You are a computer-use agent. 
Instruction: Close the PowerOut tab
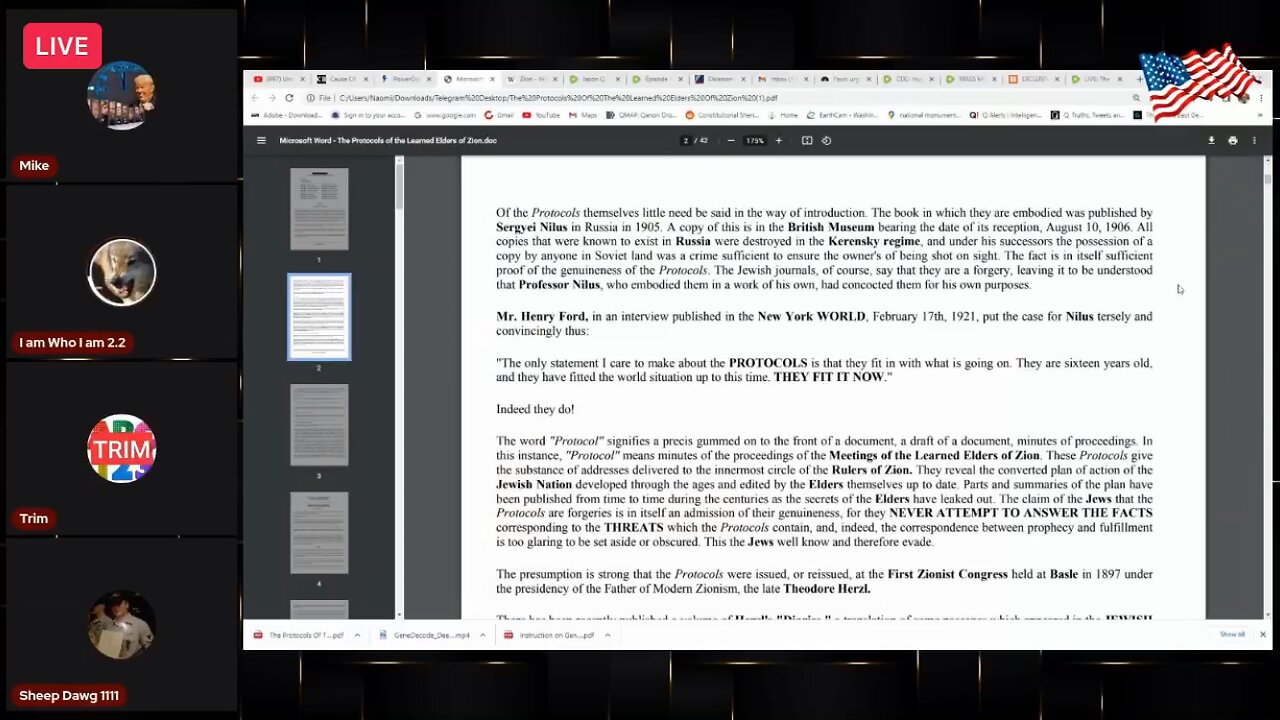click(x=429, y=79)
